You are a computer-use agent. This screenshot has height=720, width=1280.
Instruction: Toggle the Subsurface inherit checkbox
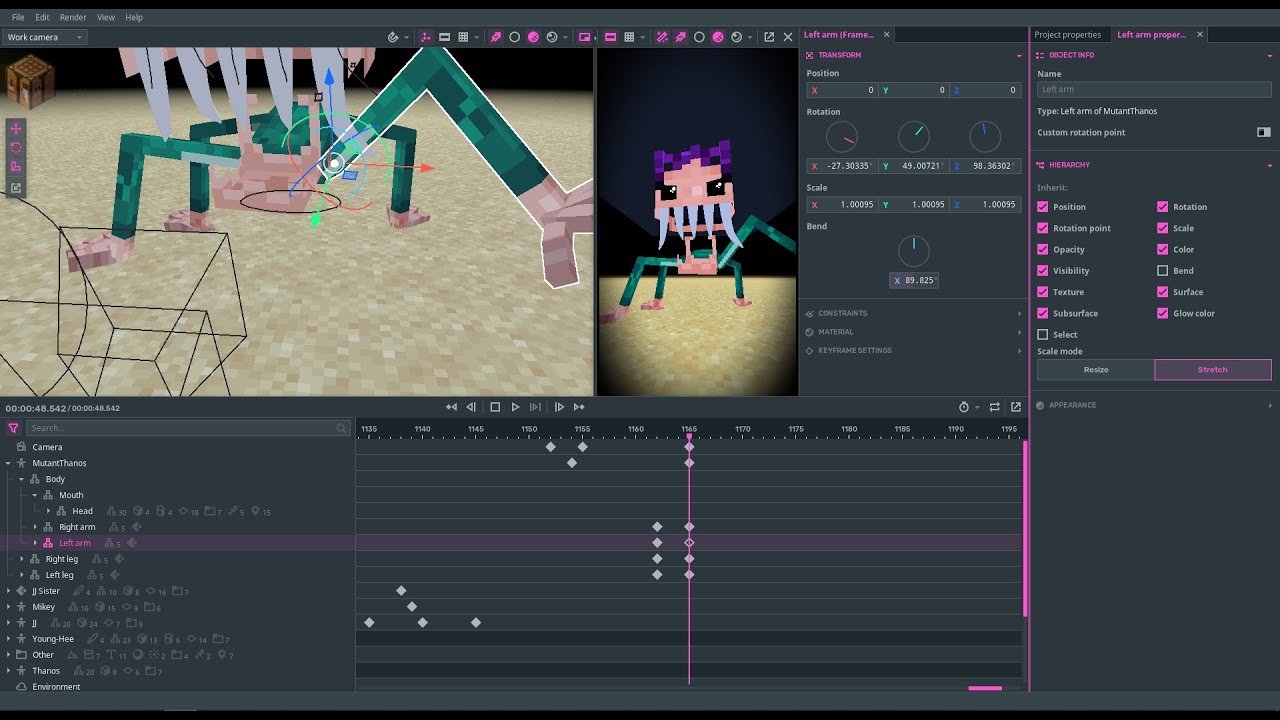[1043, 313]
